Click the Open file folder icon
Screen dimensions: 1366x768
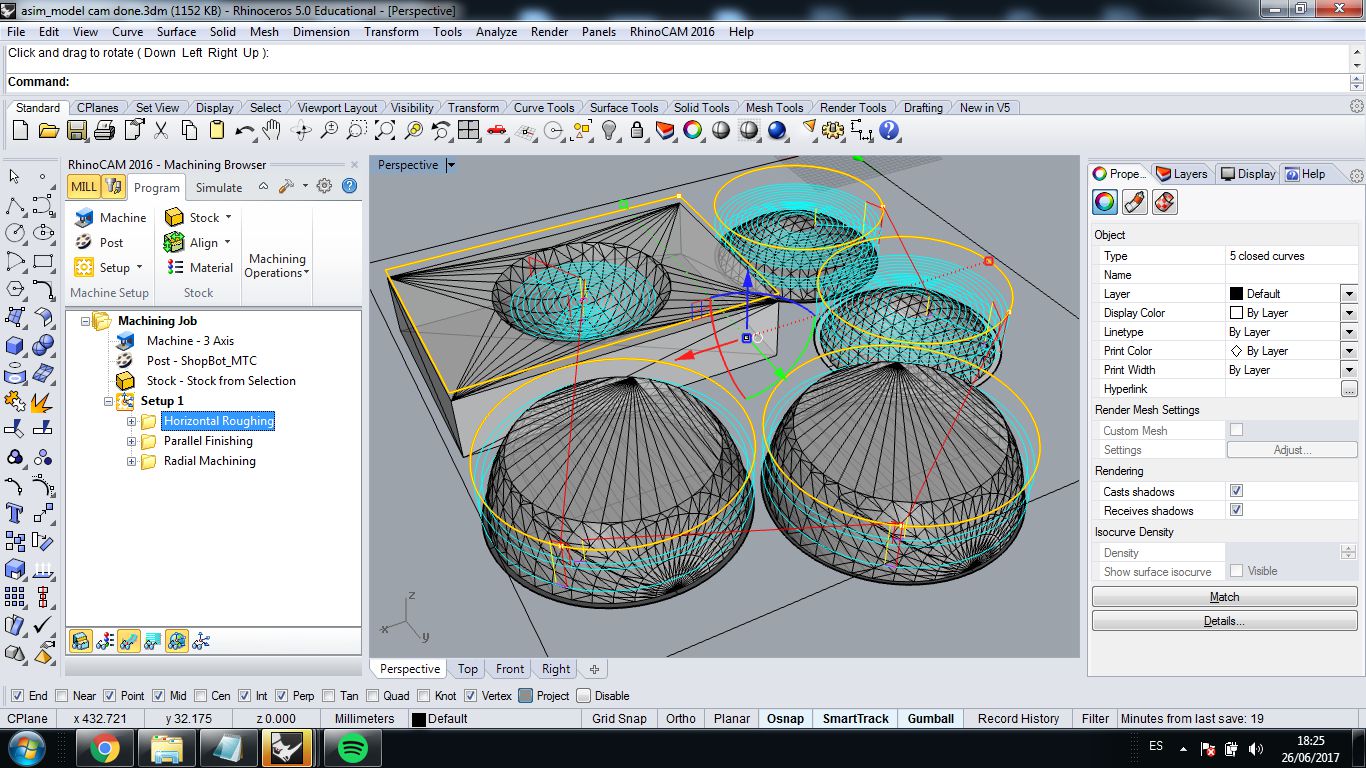tap(48, 130)
